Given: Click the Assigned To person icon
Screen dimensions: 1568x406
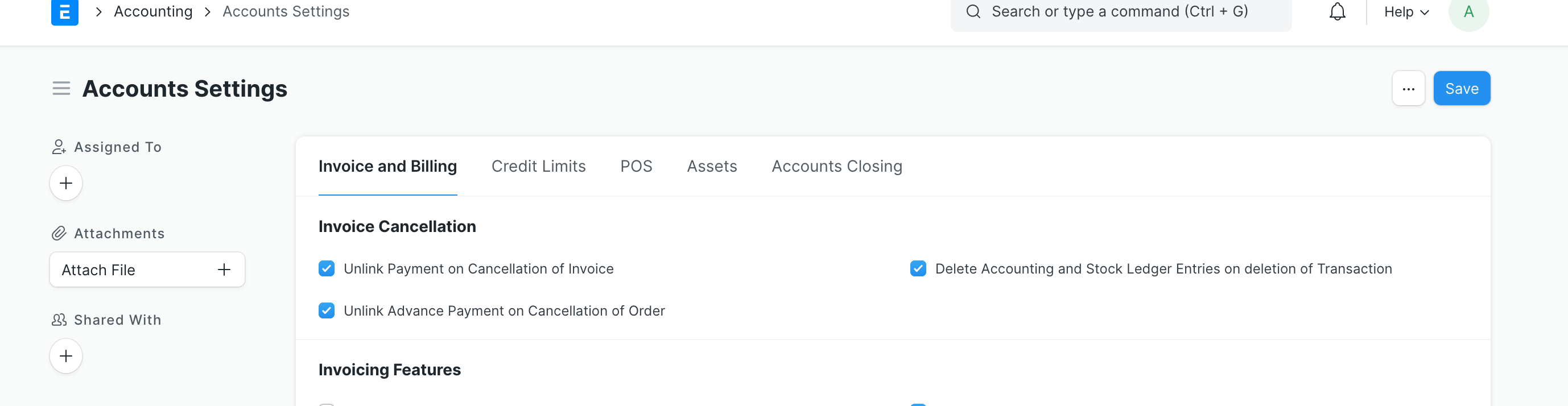Looking at the screenshot, I should [59, 146].
